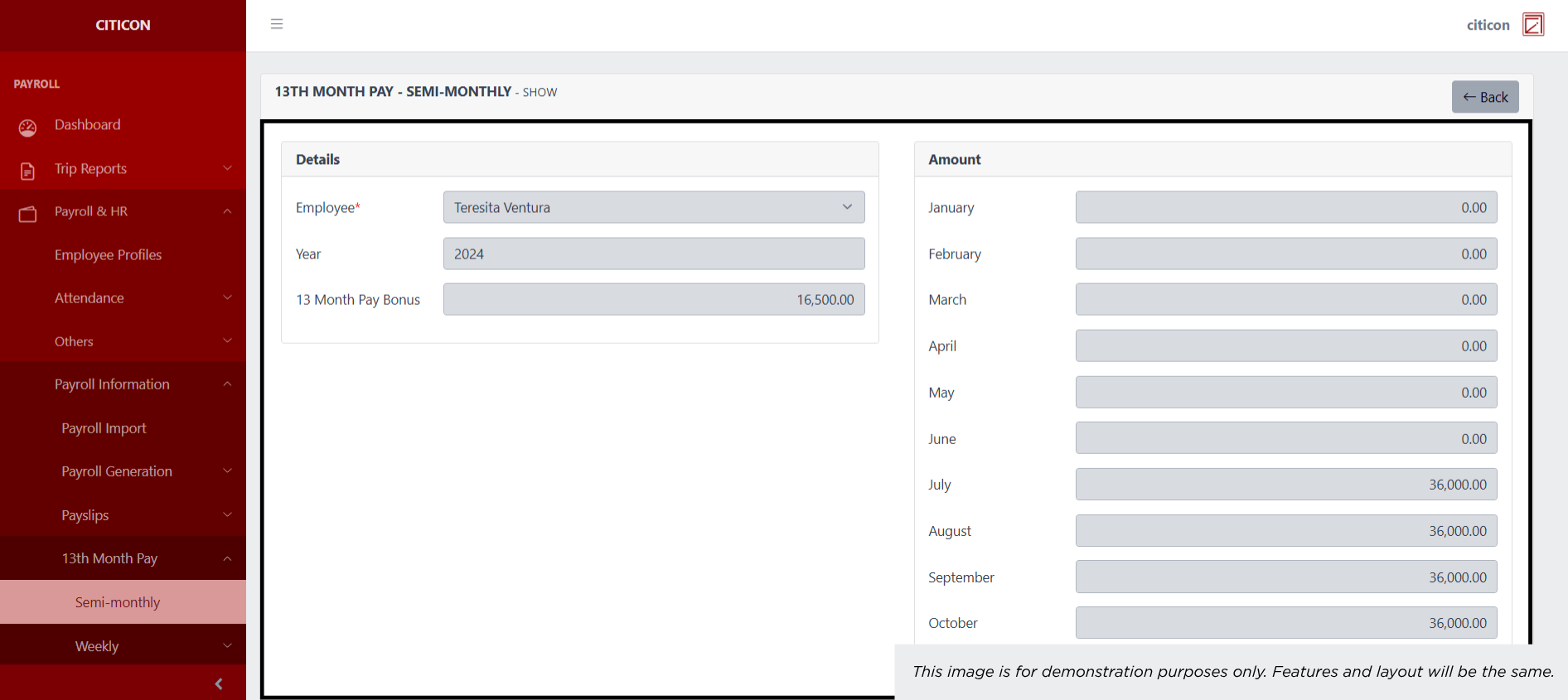The image size is (1568, 700).
Task: Click the 13 Month Pay Bonus field
Action: (x=653, y=300)
